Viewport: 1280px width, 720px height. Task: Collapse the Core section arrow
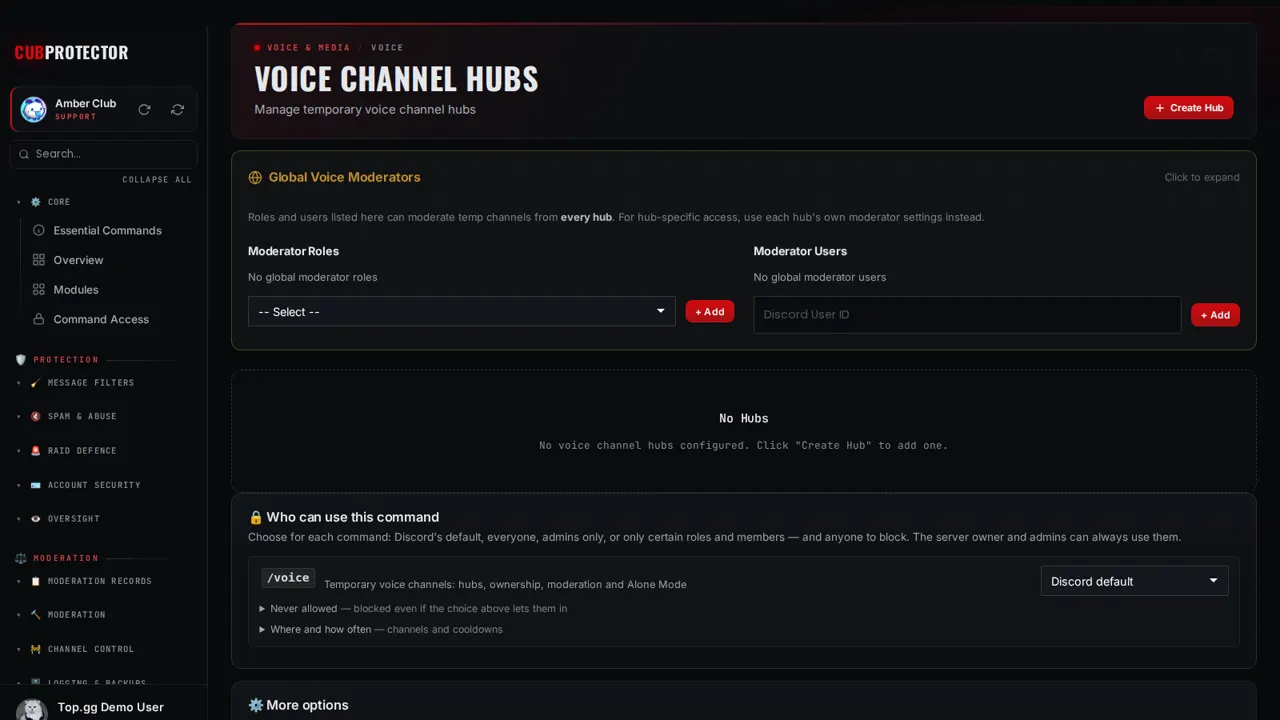[19, 202]
